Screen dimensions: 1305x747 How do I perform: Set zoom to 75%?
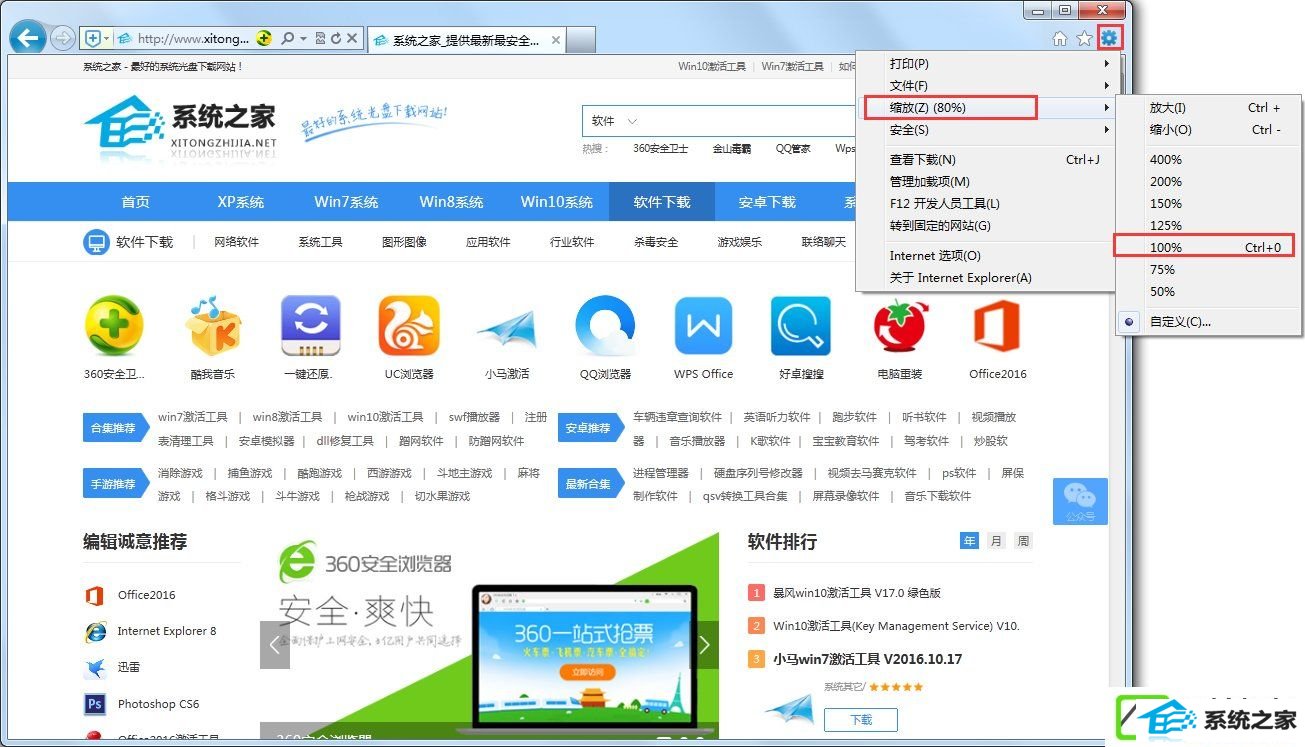[x=1209, y=270]
